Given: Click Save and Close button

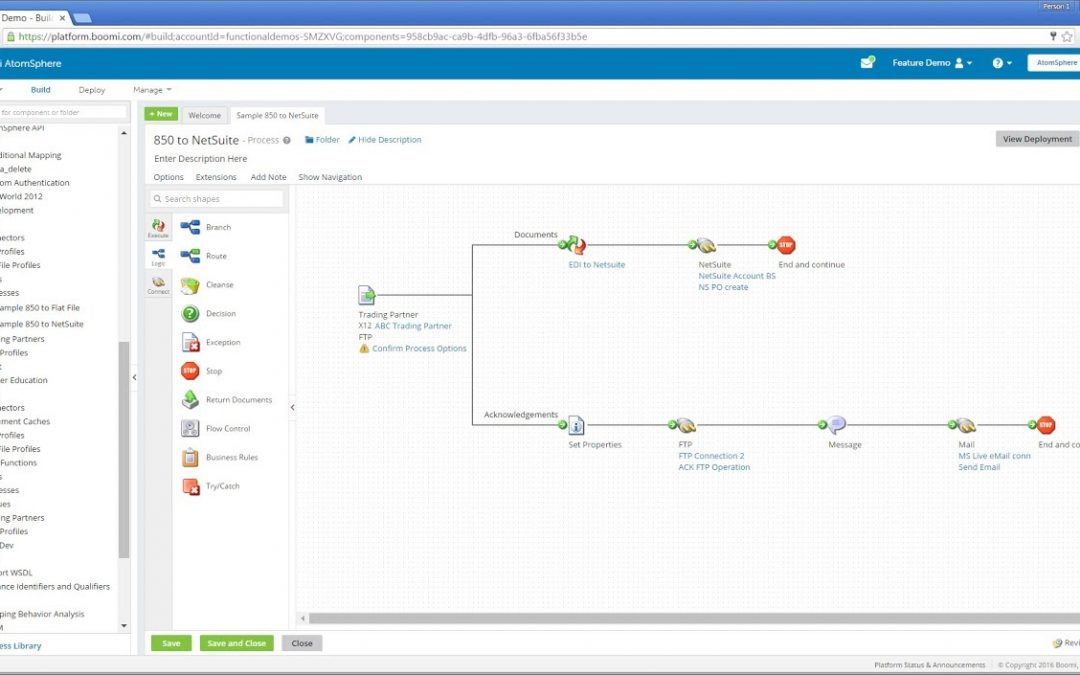Looking at the screenshot, I should (x=237, y=643).
